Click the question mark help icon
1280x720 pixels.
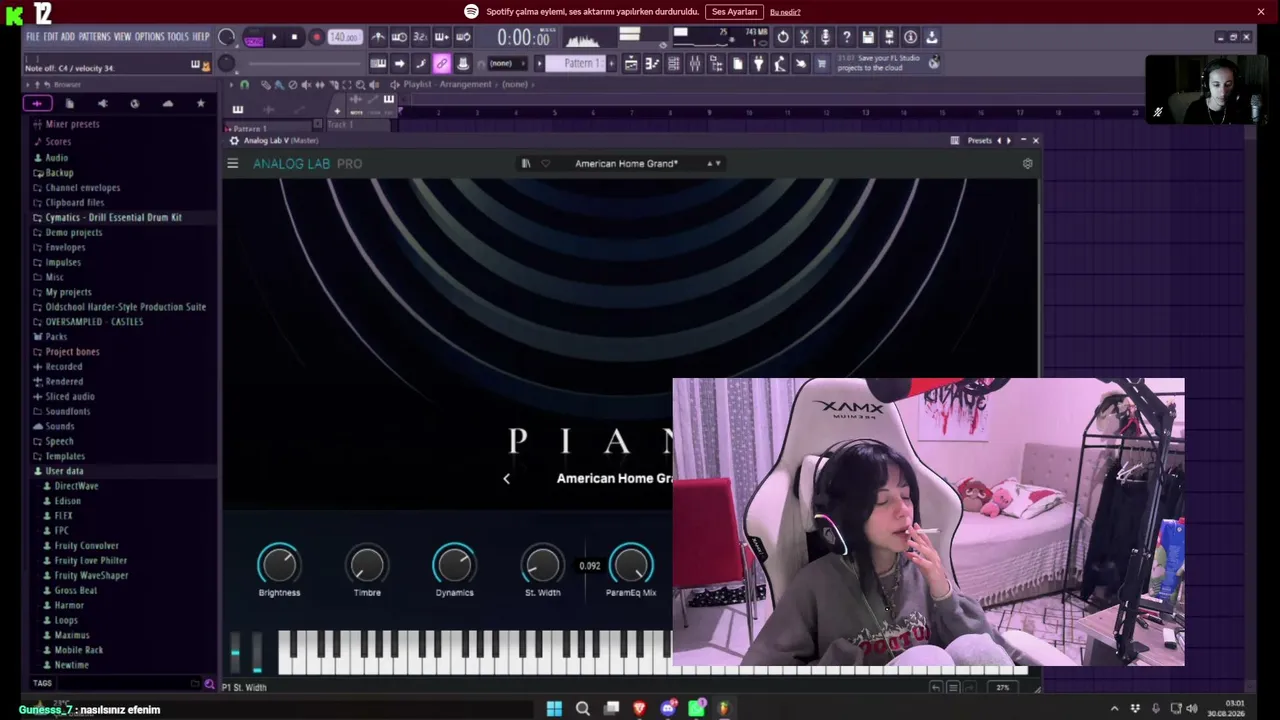click(846, 37)
